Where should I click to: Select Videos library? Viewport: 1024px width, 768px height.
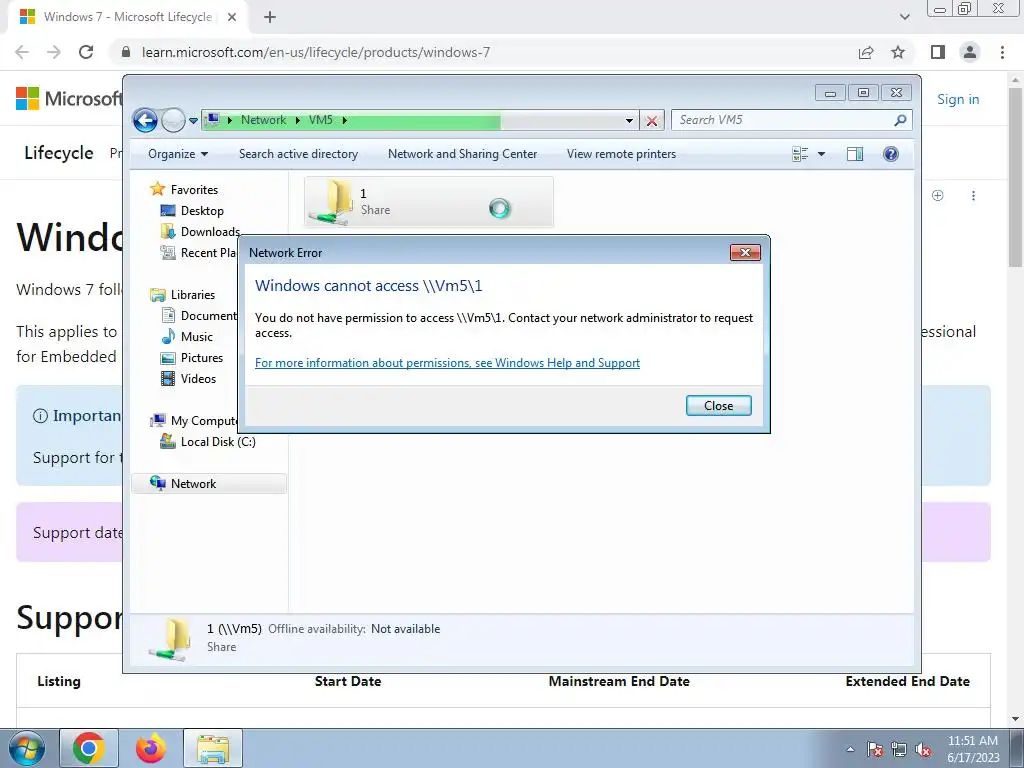pyautogui.click(x=198, y=379)
